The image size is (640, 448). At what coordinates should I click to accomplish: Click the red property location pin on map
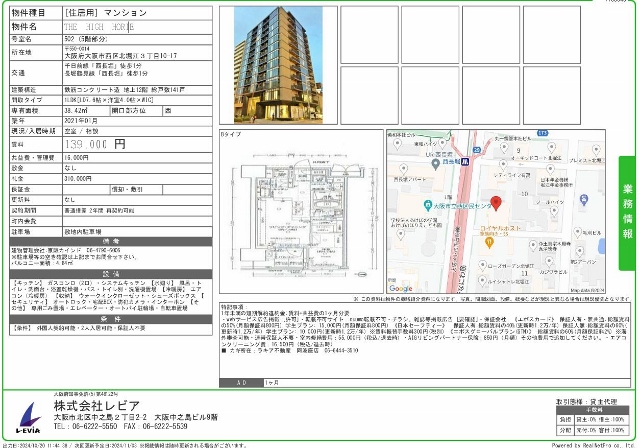coord(496,203)
